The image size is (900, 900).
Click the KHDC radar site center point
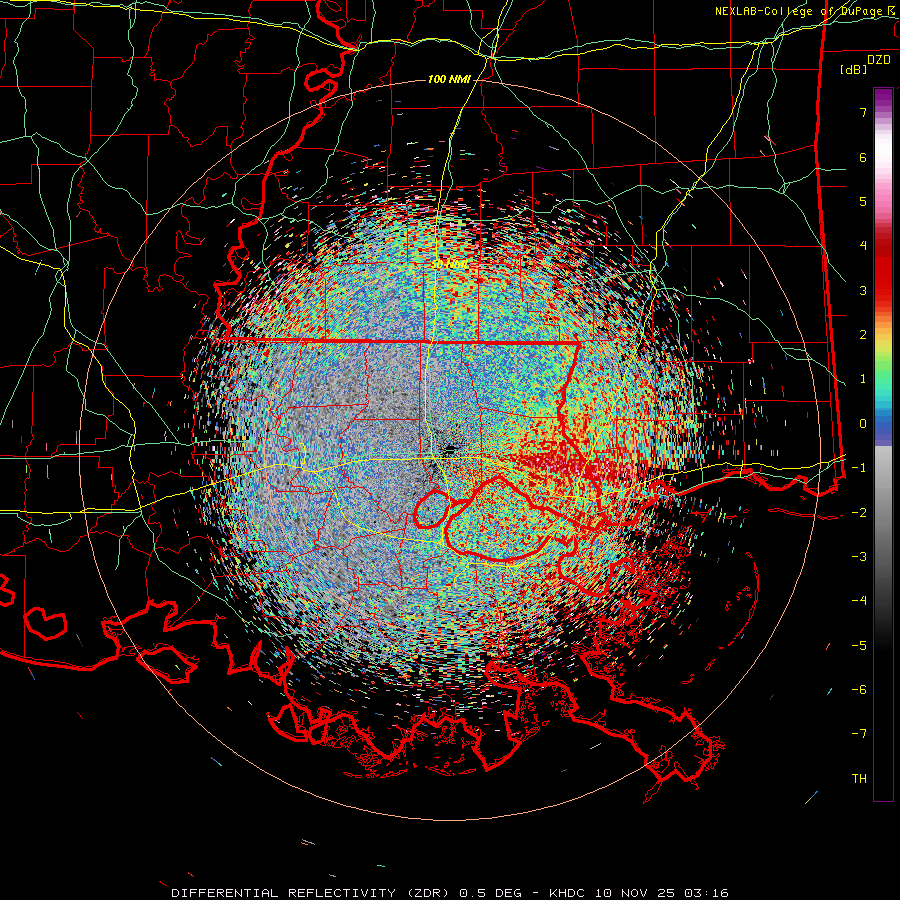point(450,448)
